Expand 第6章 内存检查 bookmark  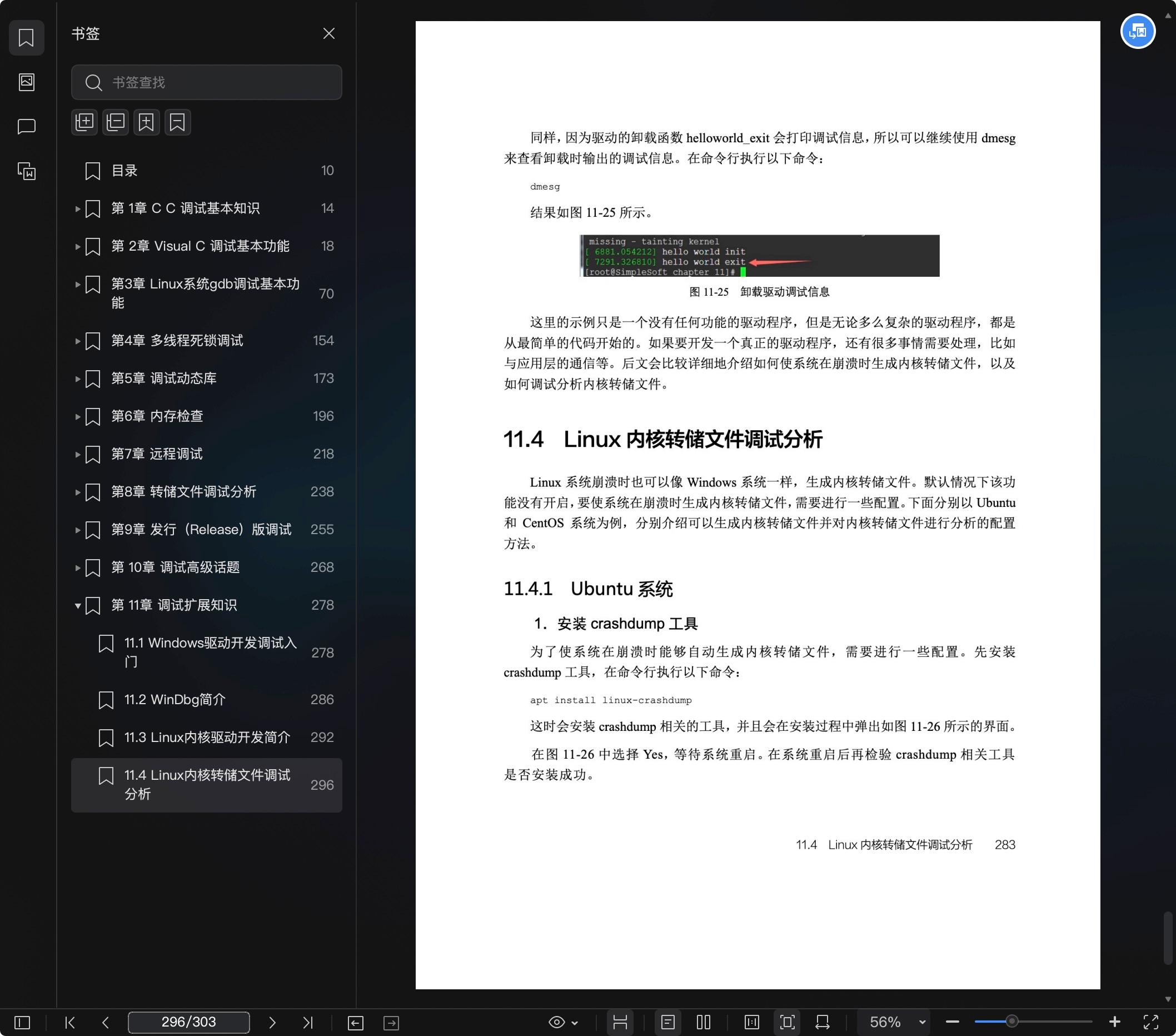coord(77,416)
